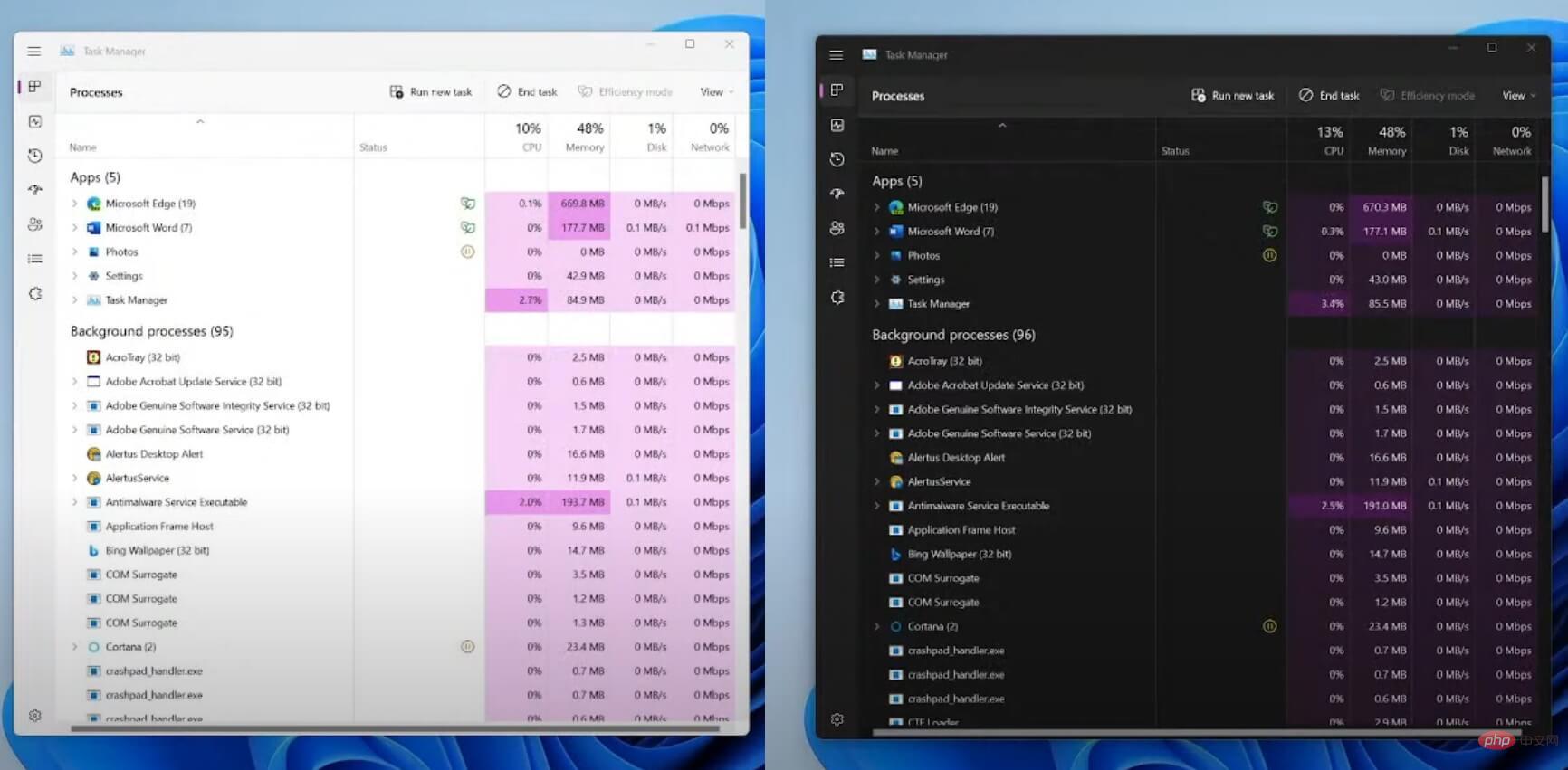Select Startup apps icon in dark Task Manager

coord(837,194)
